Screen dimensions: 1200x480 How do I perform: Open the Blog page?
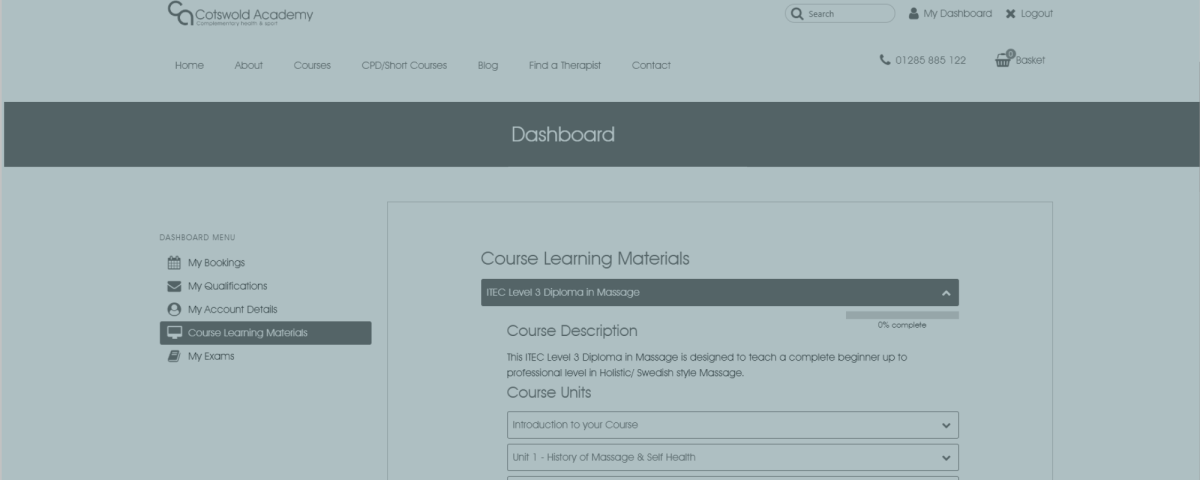(x=488, y=66)
